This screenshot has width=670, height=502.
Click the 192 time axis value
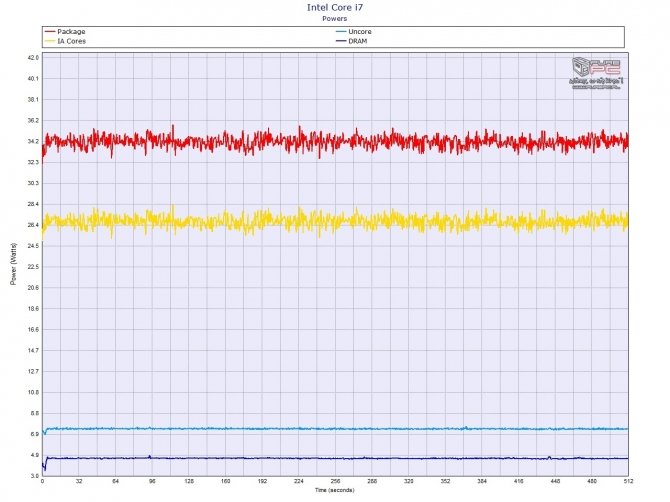pos(262,481)
